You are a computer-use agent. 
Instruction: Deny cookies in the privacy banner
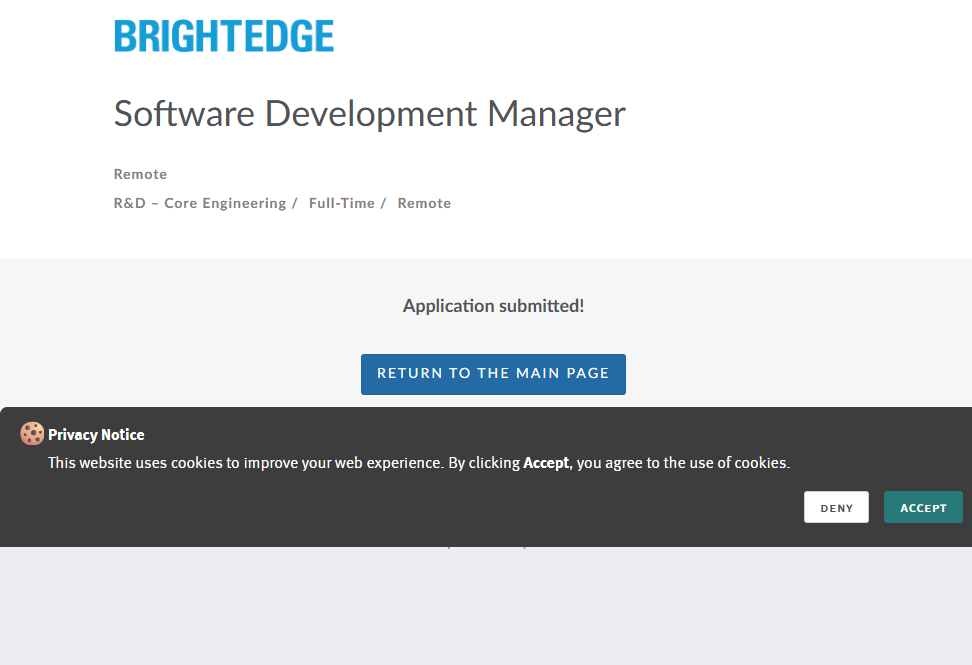[836, 507]
